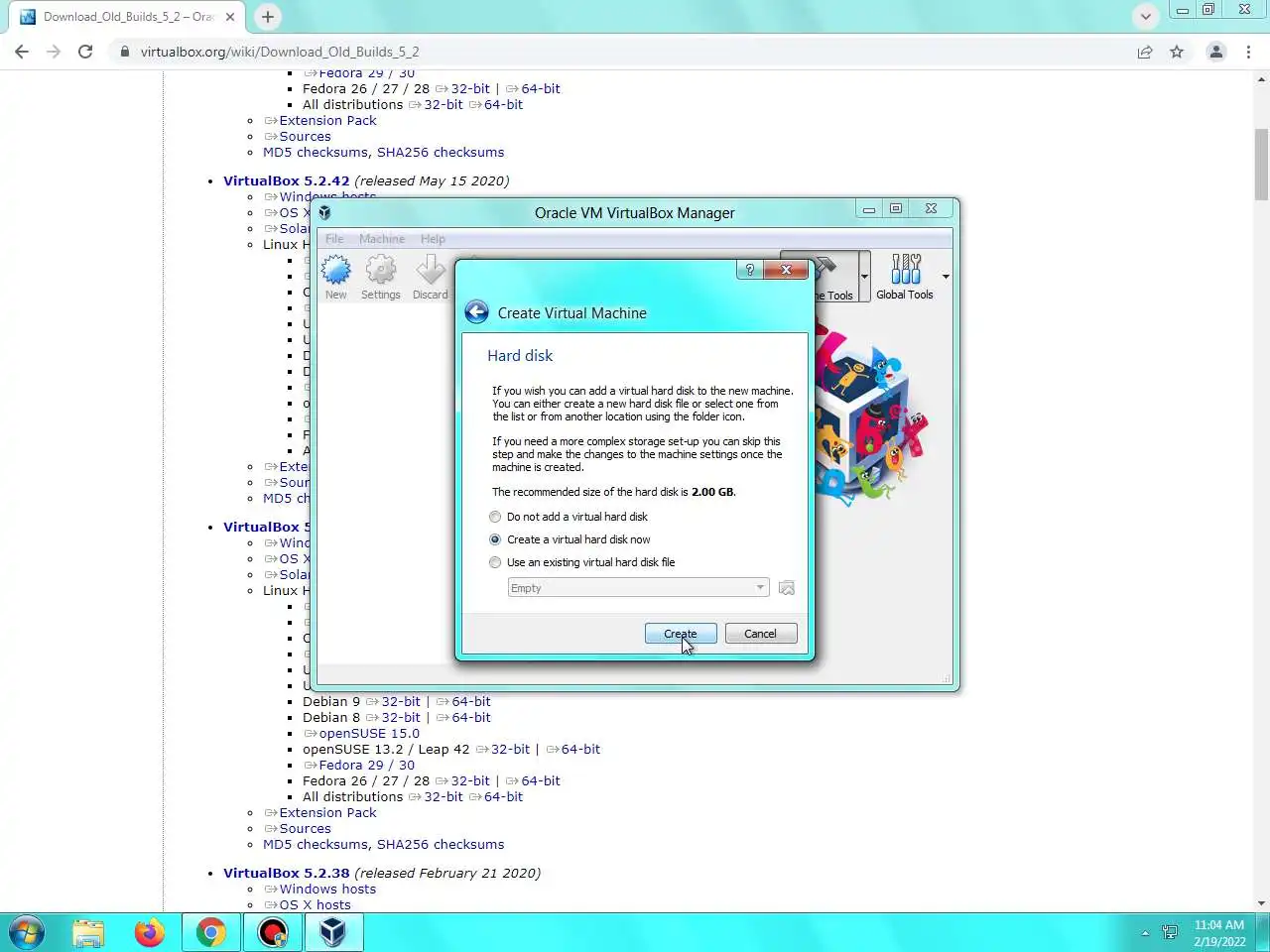Expand the Global Tools dropdown arrow
This screenshot has width=1270, height=952.
point(946,277)
